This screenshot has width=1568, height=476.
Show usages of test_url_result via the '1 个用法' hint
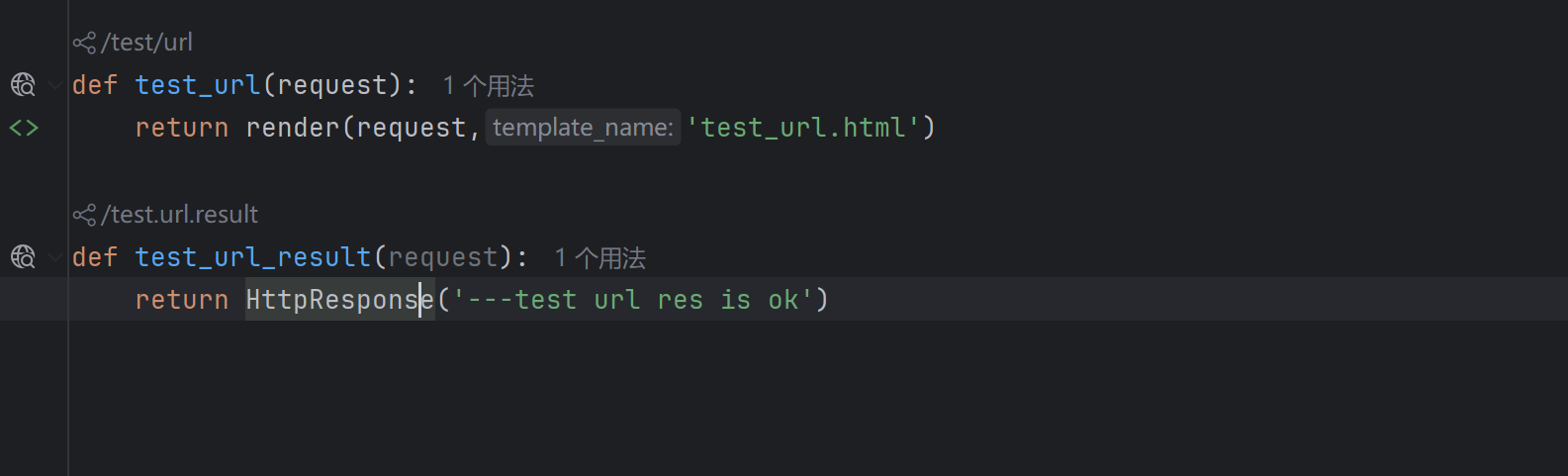600,258
